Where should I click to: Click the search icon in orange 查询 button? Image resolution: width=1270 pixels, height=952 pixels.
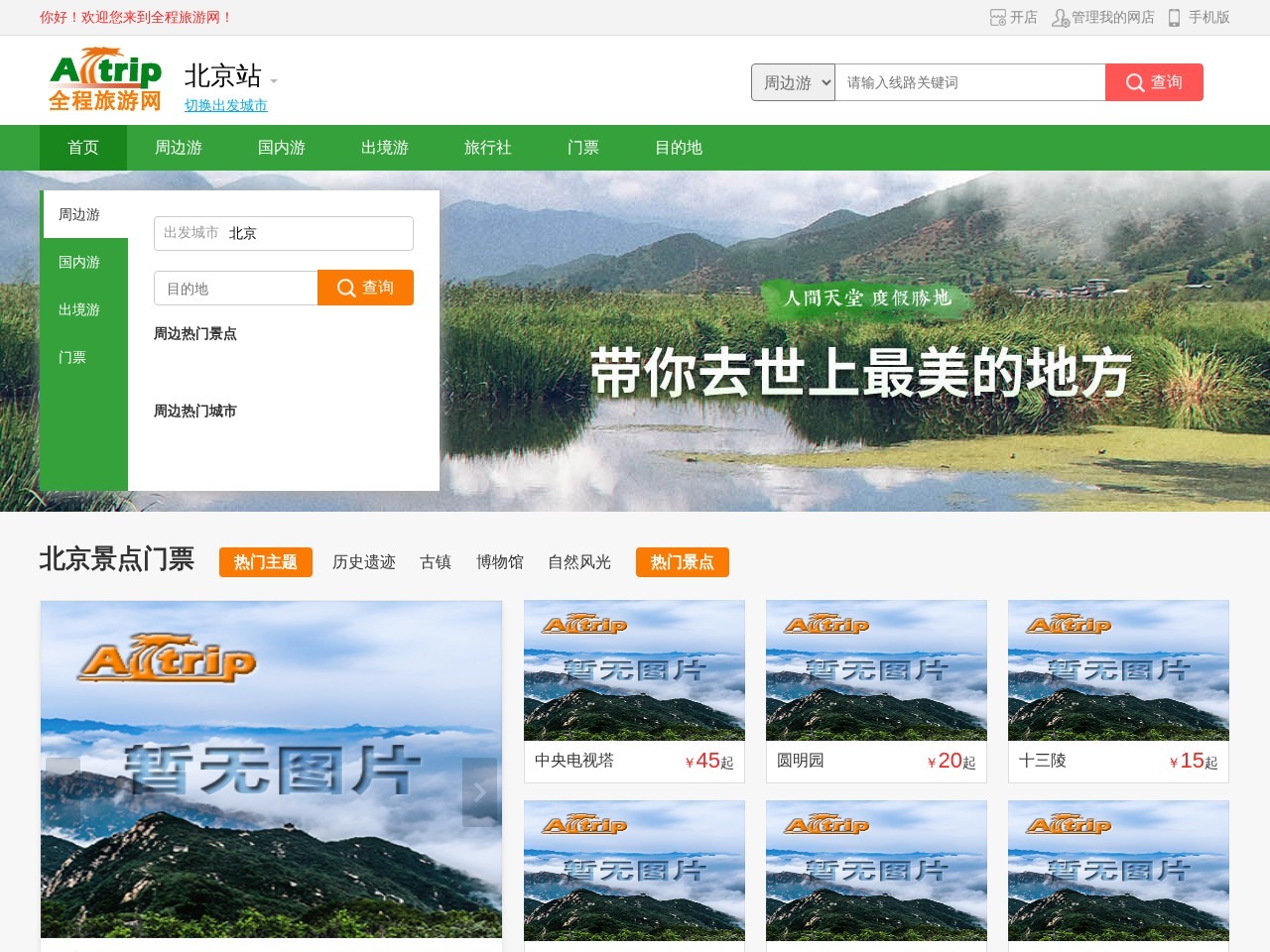346,288
